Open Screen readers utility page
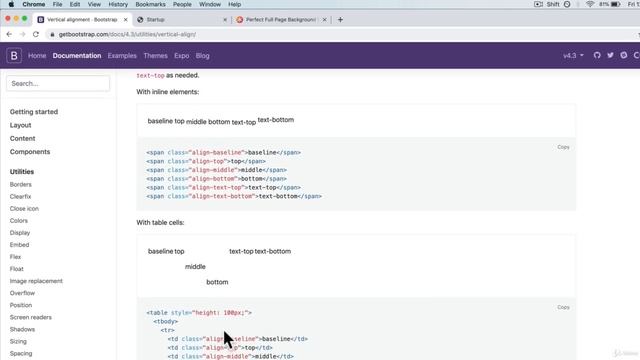 click(31, 317)
